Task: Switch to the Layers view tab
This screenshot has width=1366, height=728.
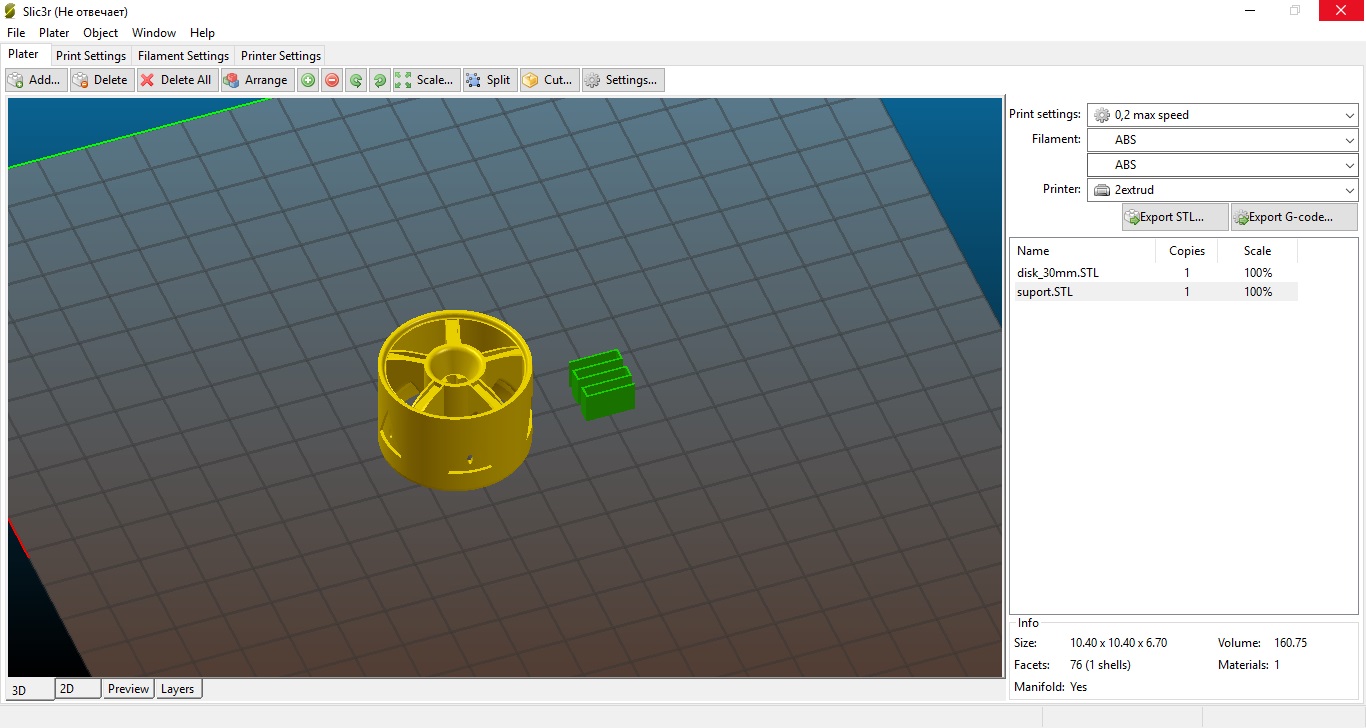Action: coord(178,689)
